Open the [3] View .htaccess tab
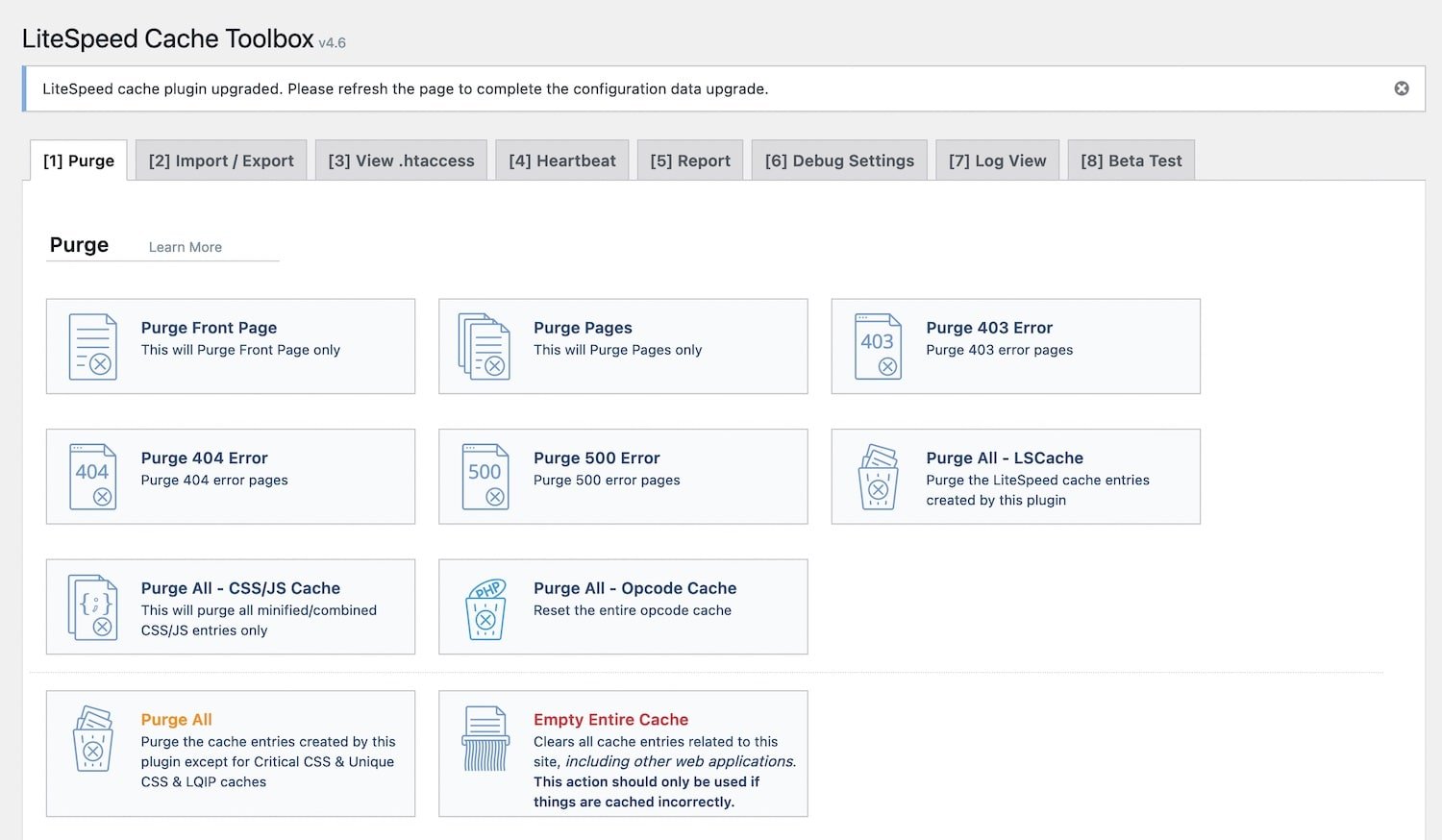 tap(401, 161)
